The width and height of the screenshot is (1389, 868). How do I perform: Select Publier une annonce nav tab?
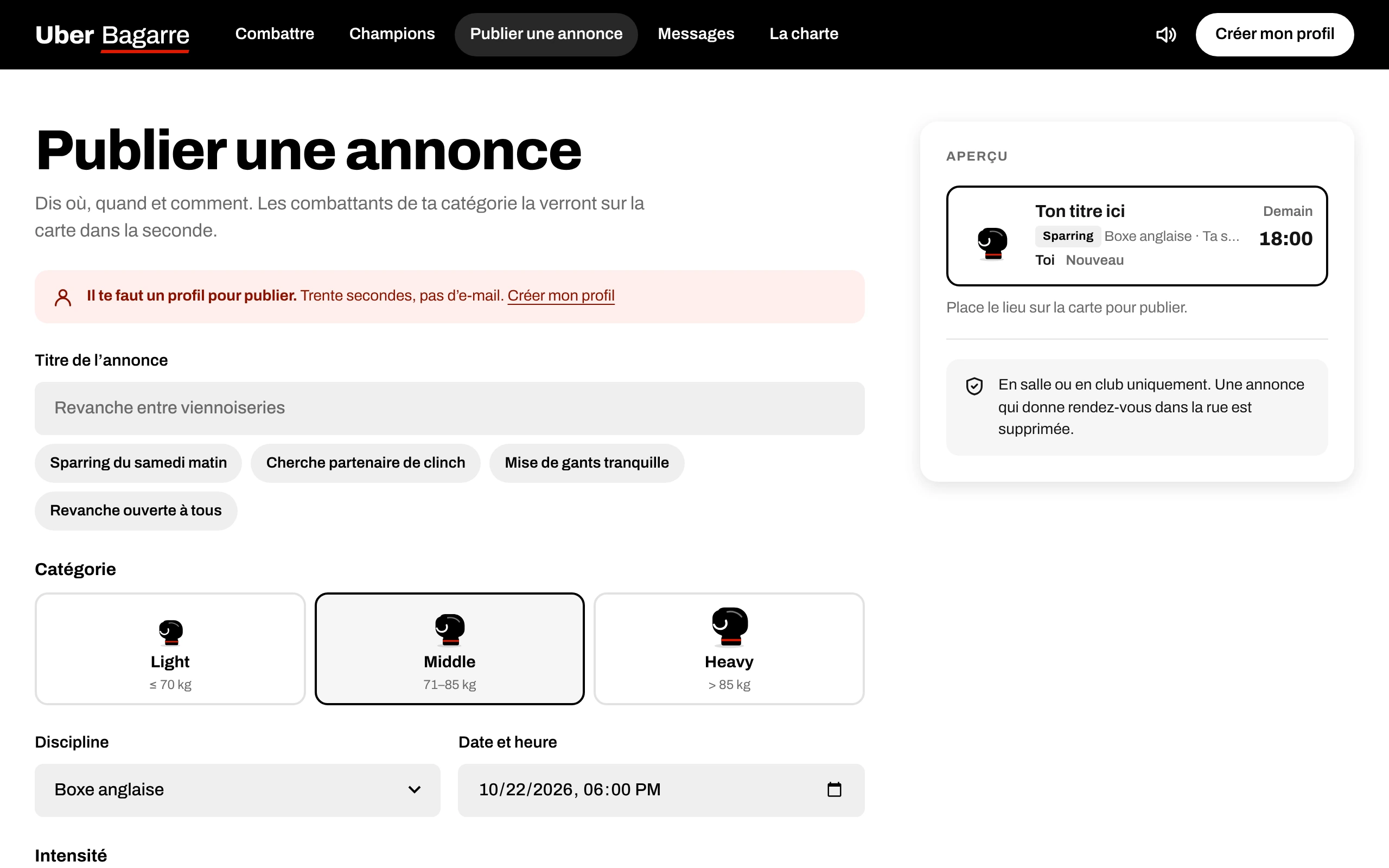point(546,34)
